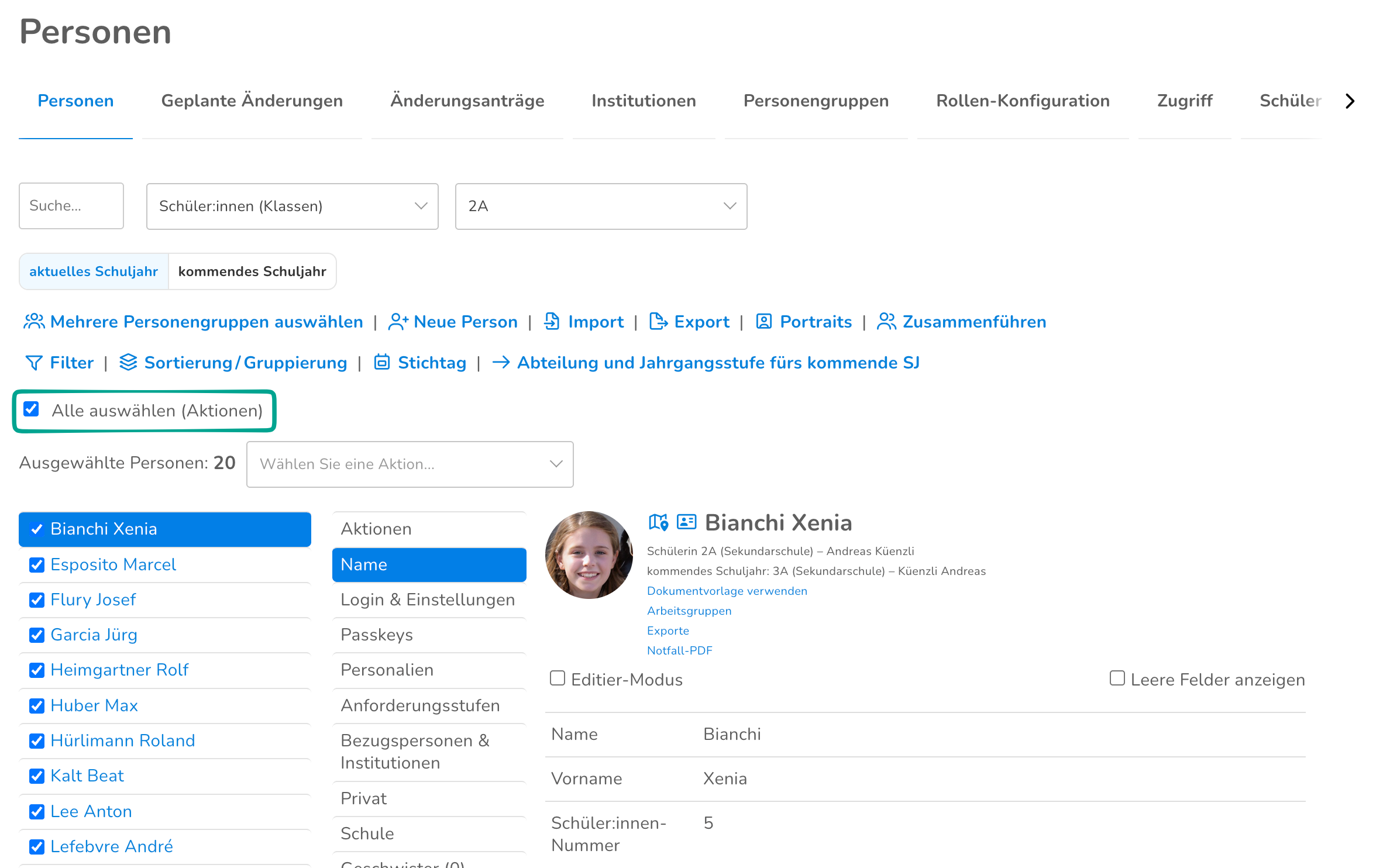Screen dimensions: 1383x868
Task: Open the Rollen-Konfiguration tab
Action: 1023,101
